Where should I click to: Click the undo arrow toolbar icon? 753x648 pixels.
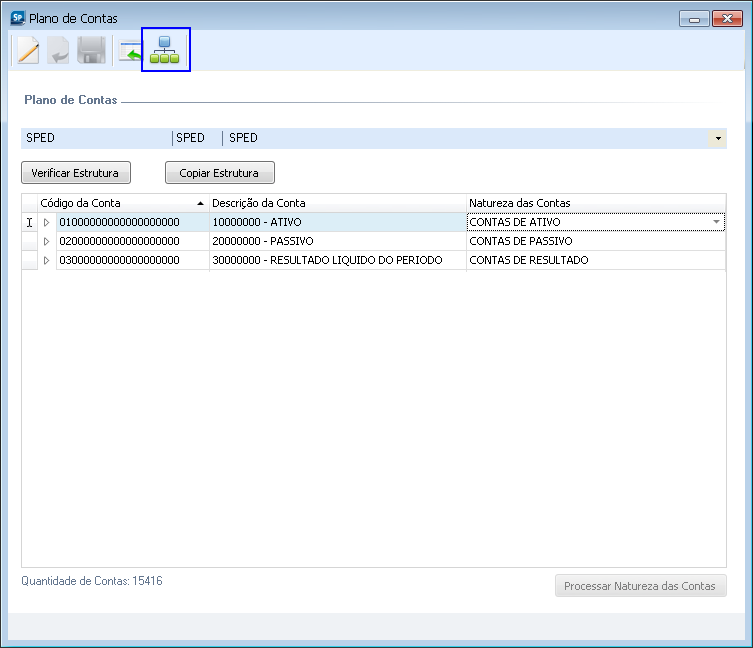pos(59,50)
